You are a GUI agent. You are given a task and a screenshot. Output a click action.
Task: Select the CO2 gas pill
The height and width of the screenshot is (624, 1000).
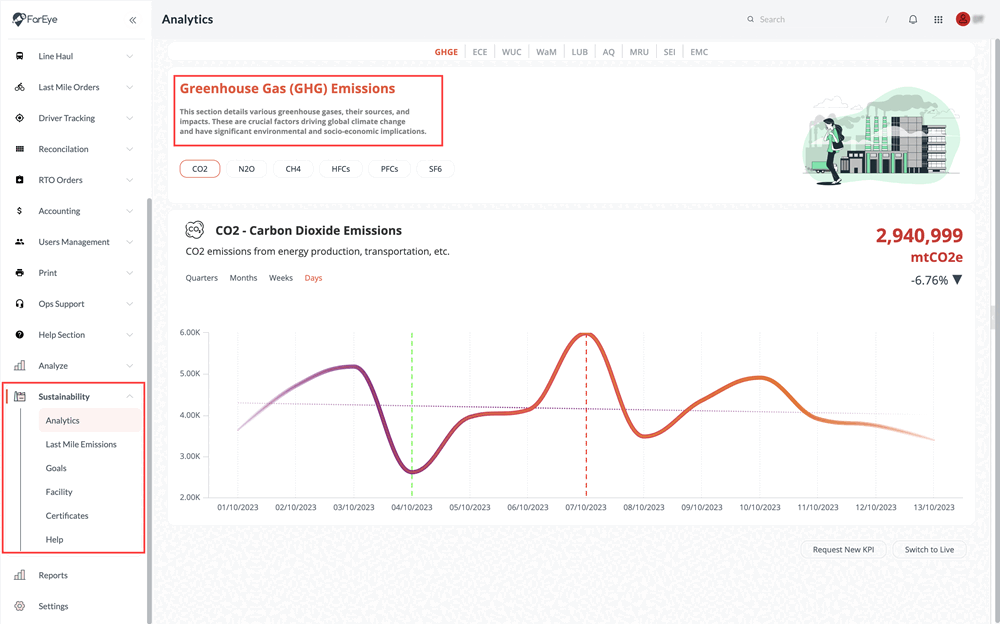tap(200, 169)
